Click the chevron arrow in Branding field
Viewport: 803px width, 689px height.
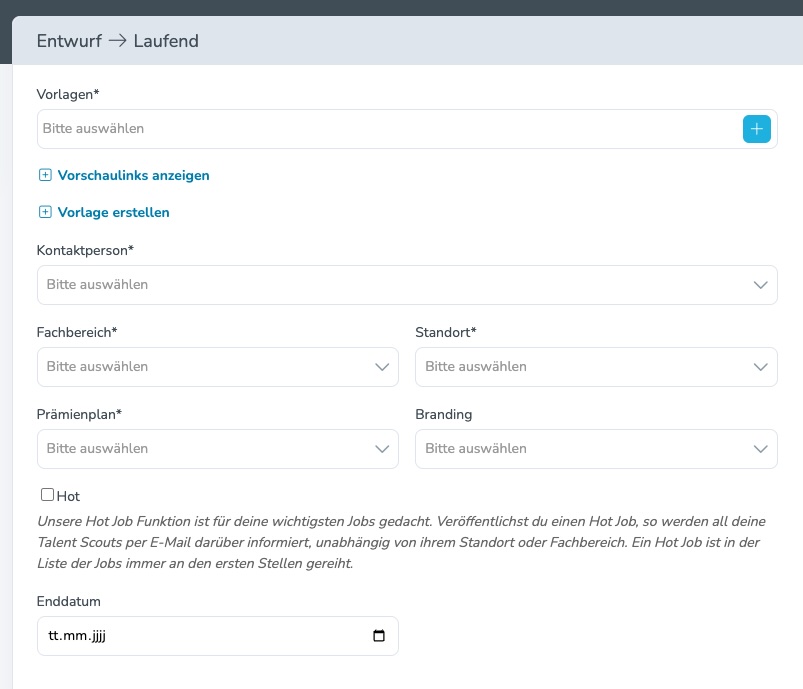(x=760, y=449)
